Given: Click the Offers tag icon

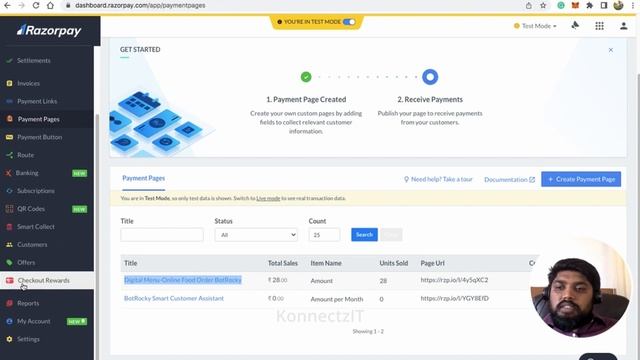Looking at the screenshot, I should (9, 263).
